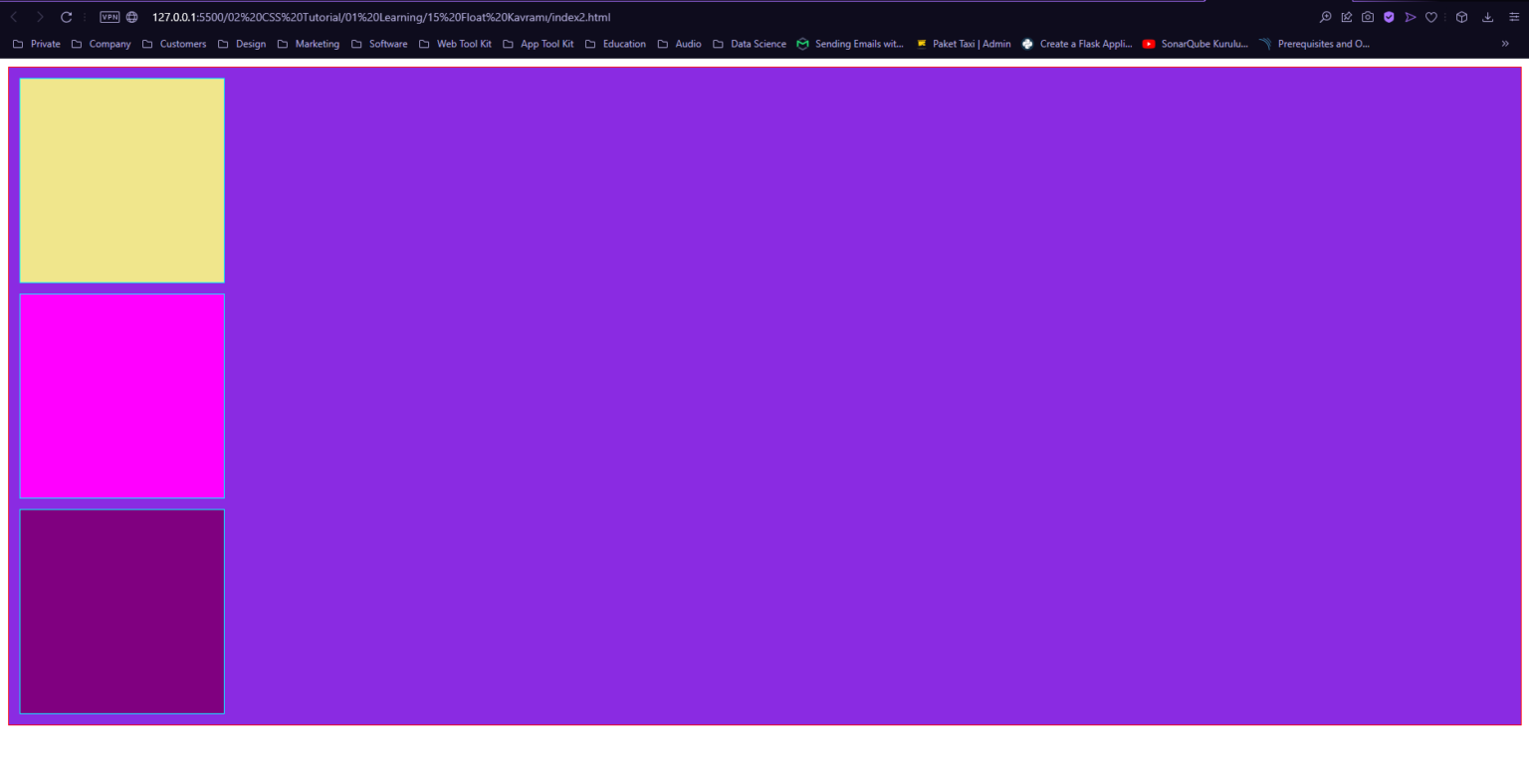Viewport: 1529px width, 784px height.
Task: Click the cube extensions icon
Action: pyautogui.click(x=1460, y=17)
